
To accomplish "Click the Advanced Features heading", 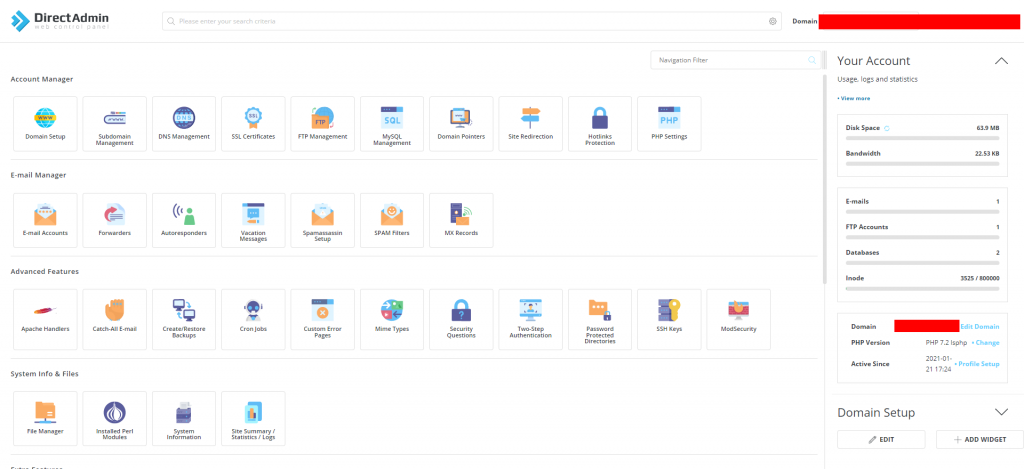I will tap(44, 271).
